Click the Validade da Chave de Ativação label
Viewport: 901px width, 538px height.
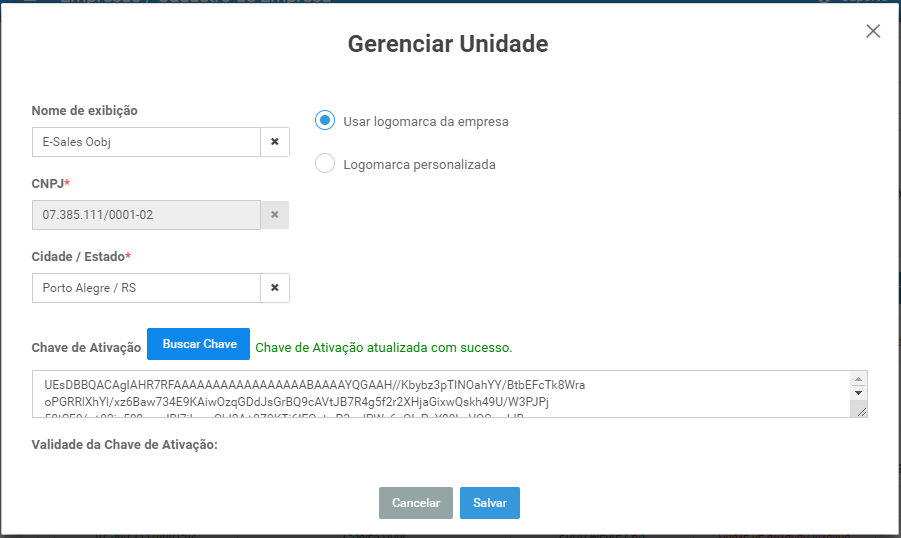coord(125,445)
